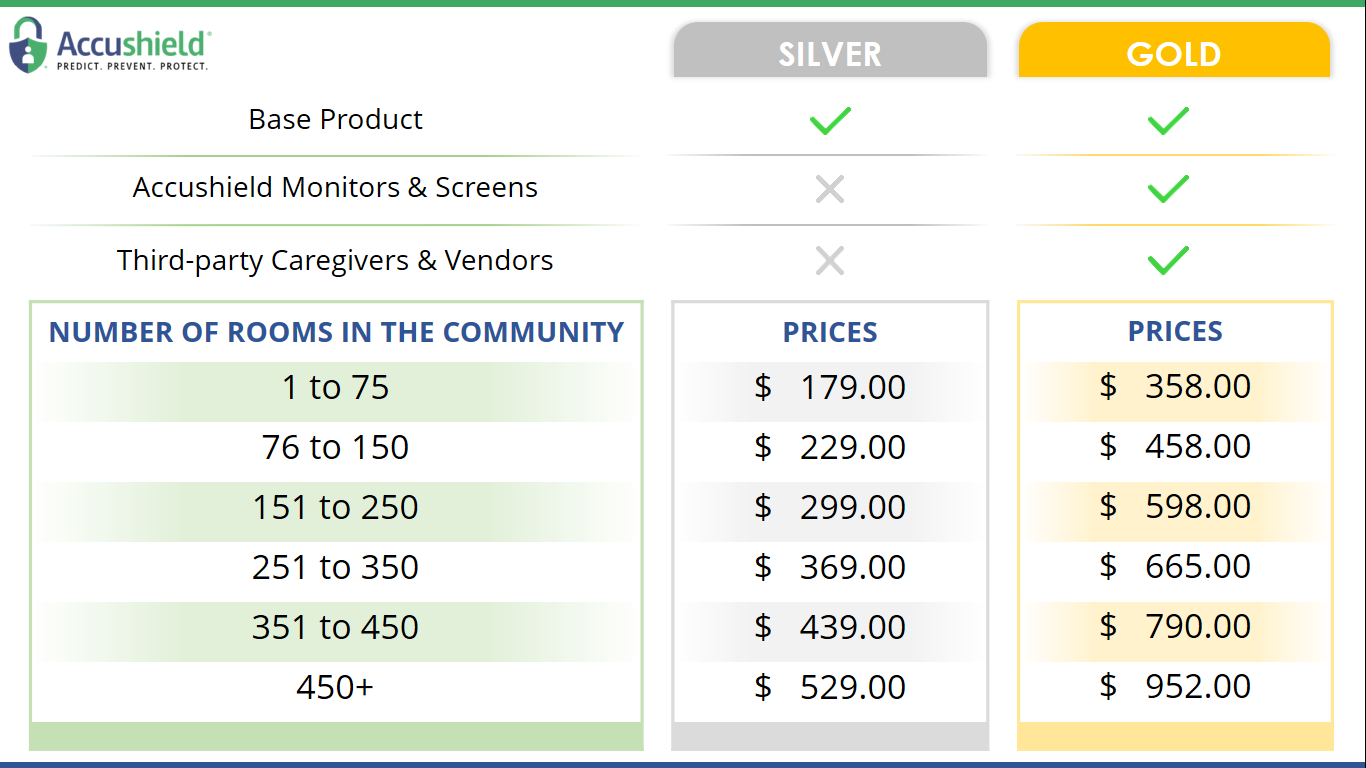Click the Accushield padlock shield logo icon

(x=29, y=45)
